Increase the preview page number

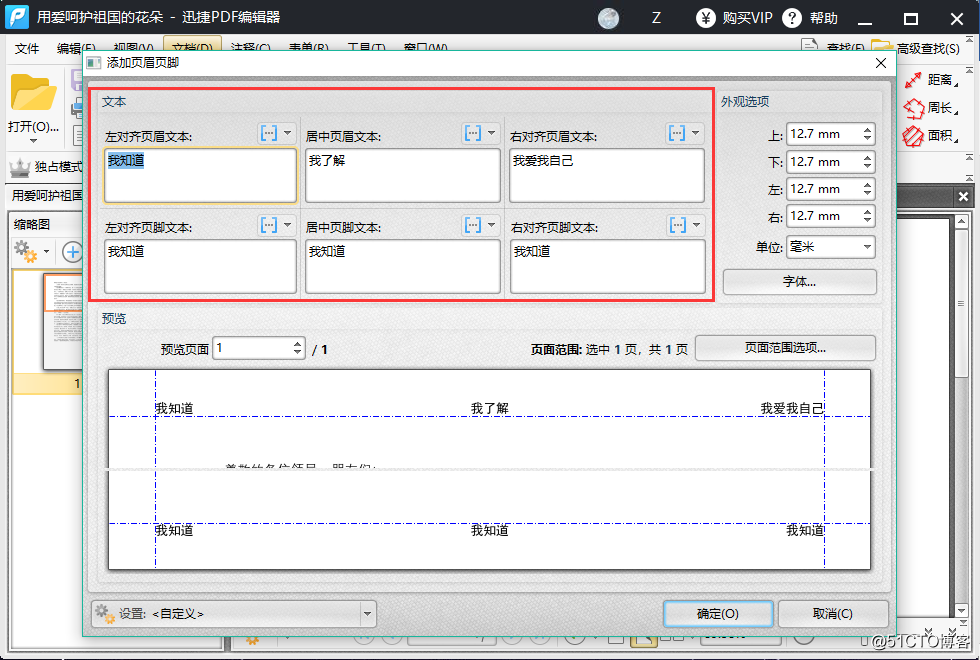click(298, 344)
